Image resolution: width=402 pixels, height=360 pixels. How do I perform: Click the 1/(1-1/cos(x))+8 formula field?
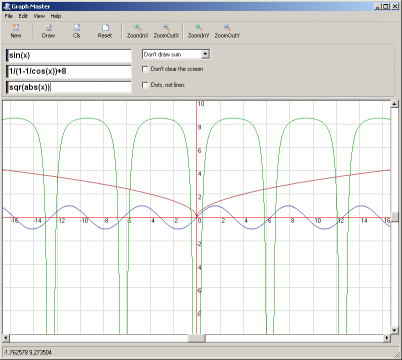[x=69, y=71]
